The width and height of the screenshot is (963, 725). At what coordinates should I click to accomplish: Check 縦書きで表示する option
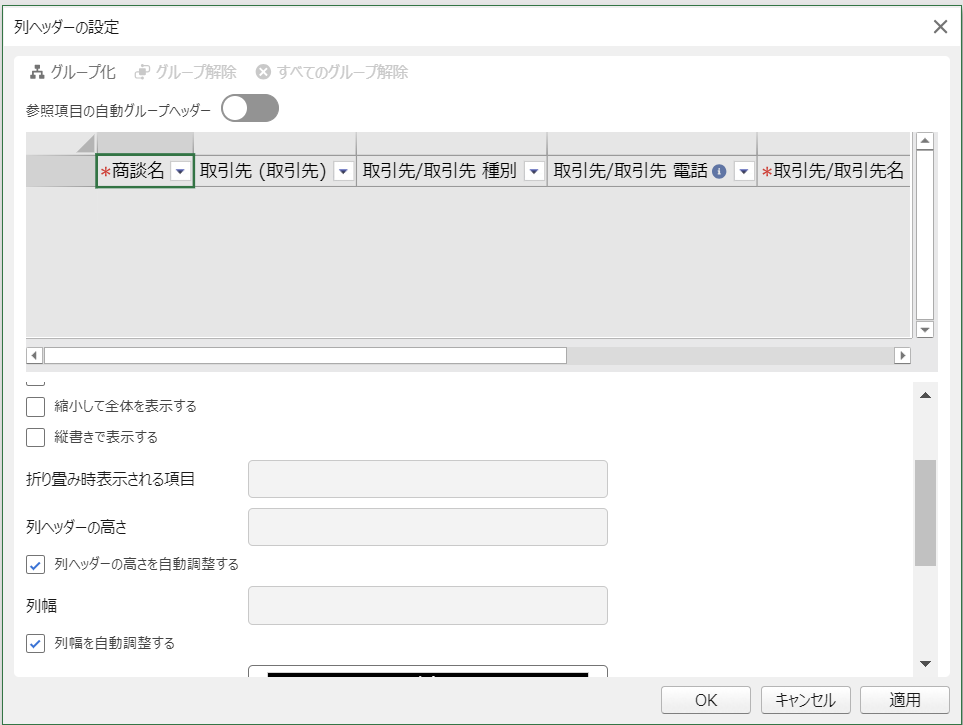pyautogui.click(x=36, y=437)
